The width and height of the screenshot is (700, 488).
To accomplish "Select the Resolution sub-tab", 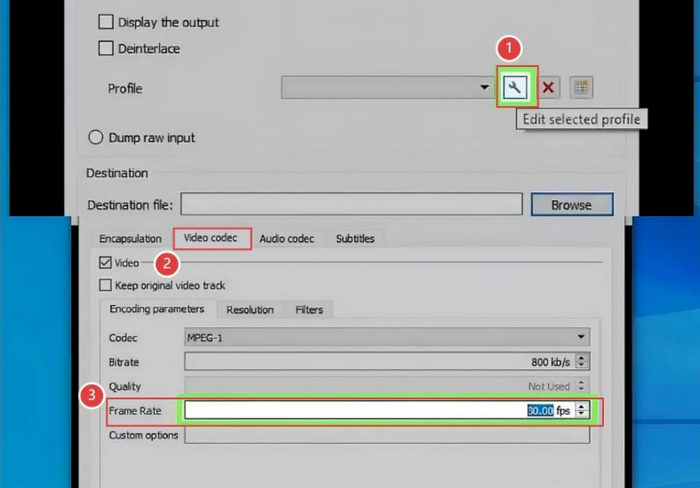I will [x=250, y=310].
